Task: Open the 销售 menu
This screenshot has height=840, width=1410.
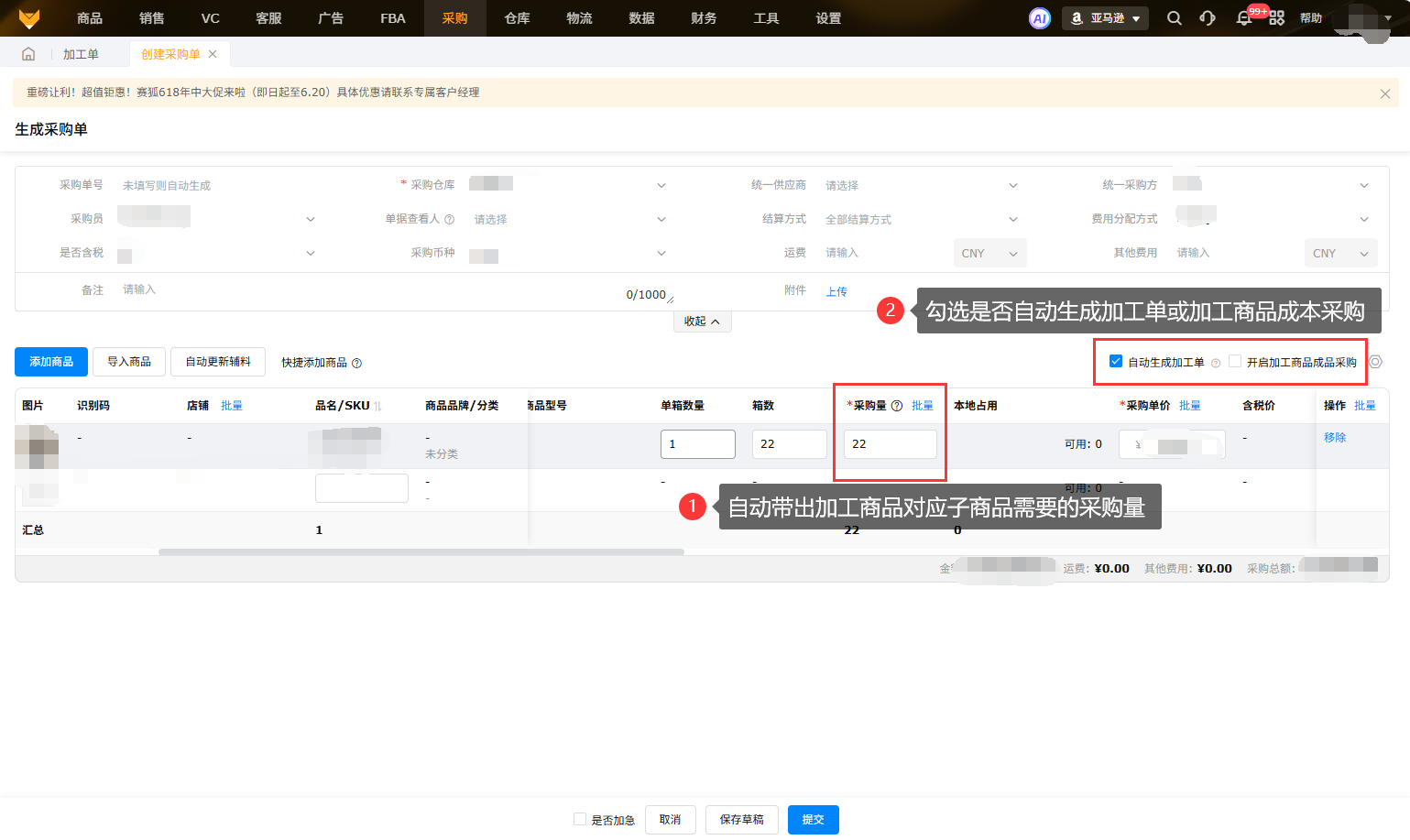Action: click(152, 18)
